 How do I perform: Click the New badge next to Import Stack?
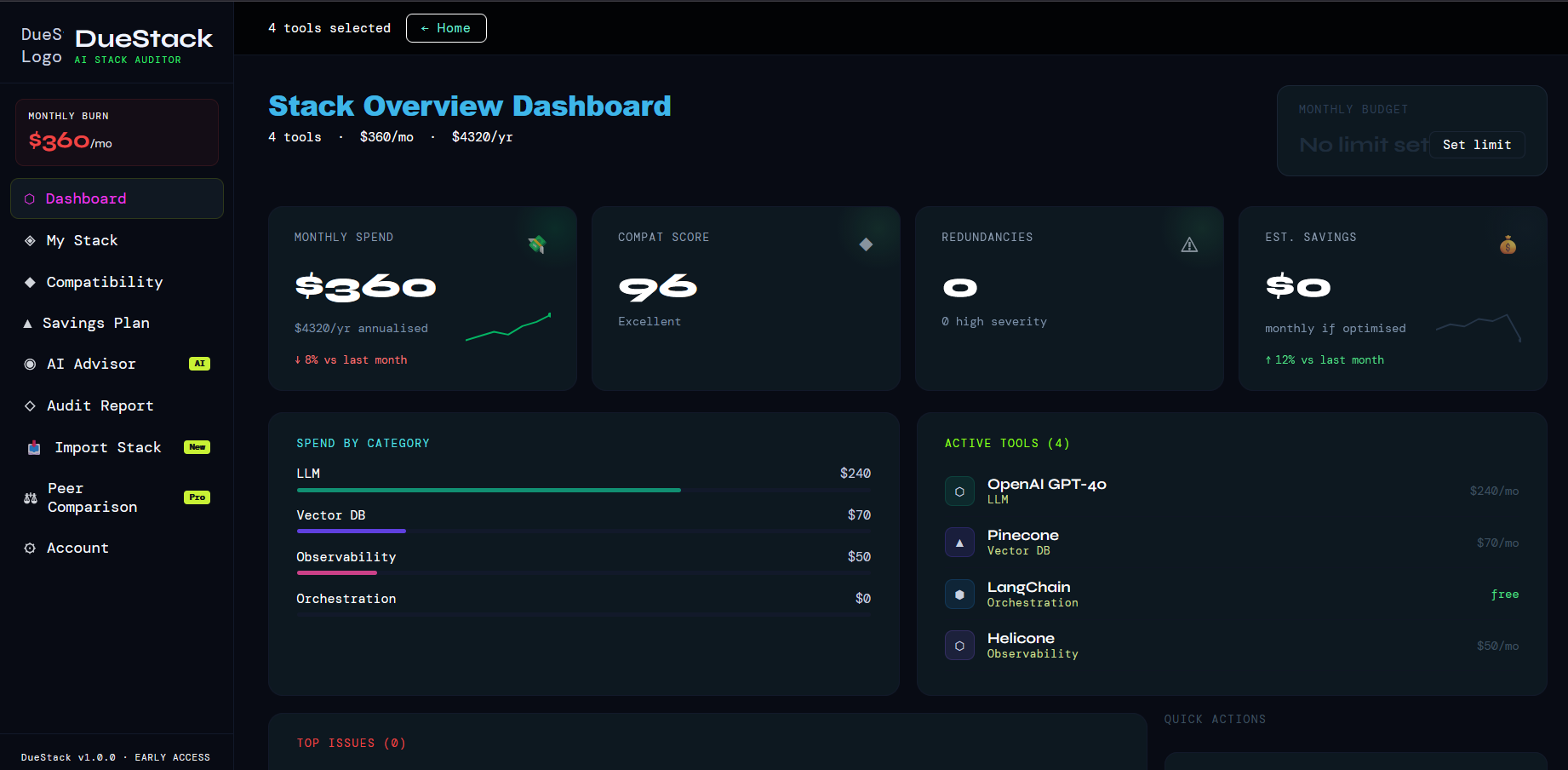click(x=197, y=447)
